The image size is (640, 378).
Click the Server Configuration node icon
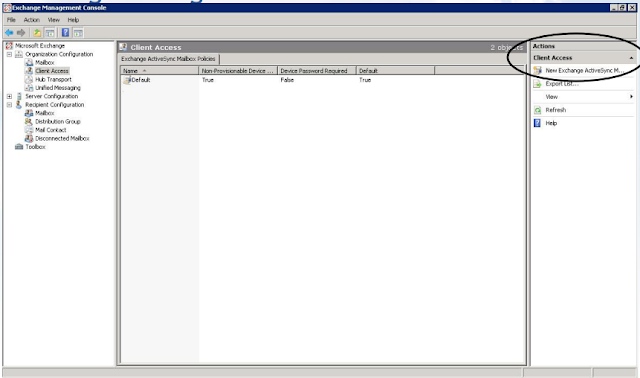19,96
